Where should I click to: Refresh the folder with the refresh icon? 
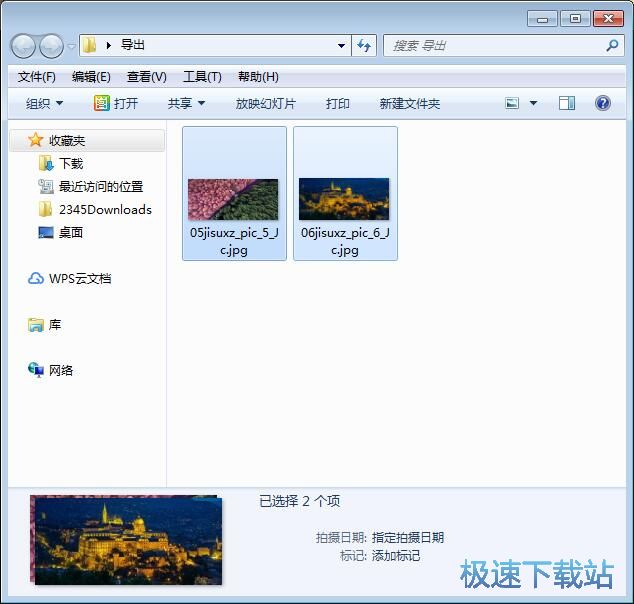364,46
